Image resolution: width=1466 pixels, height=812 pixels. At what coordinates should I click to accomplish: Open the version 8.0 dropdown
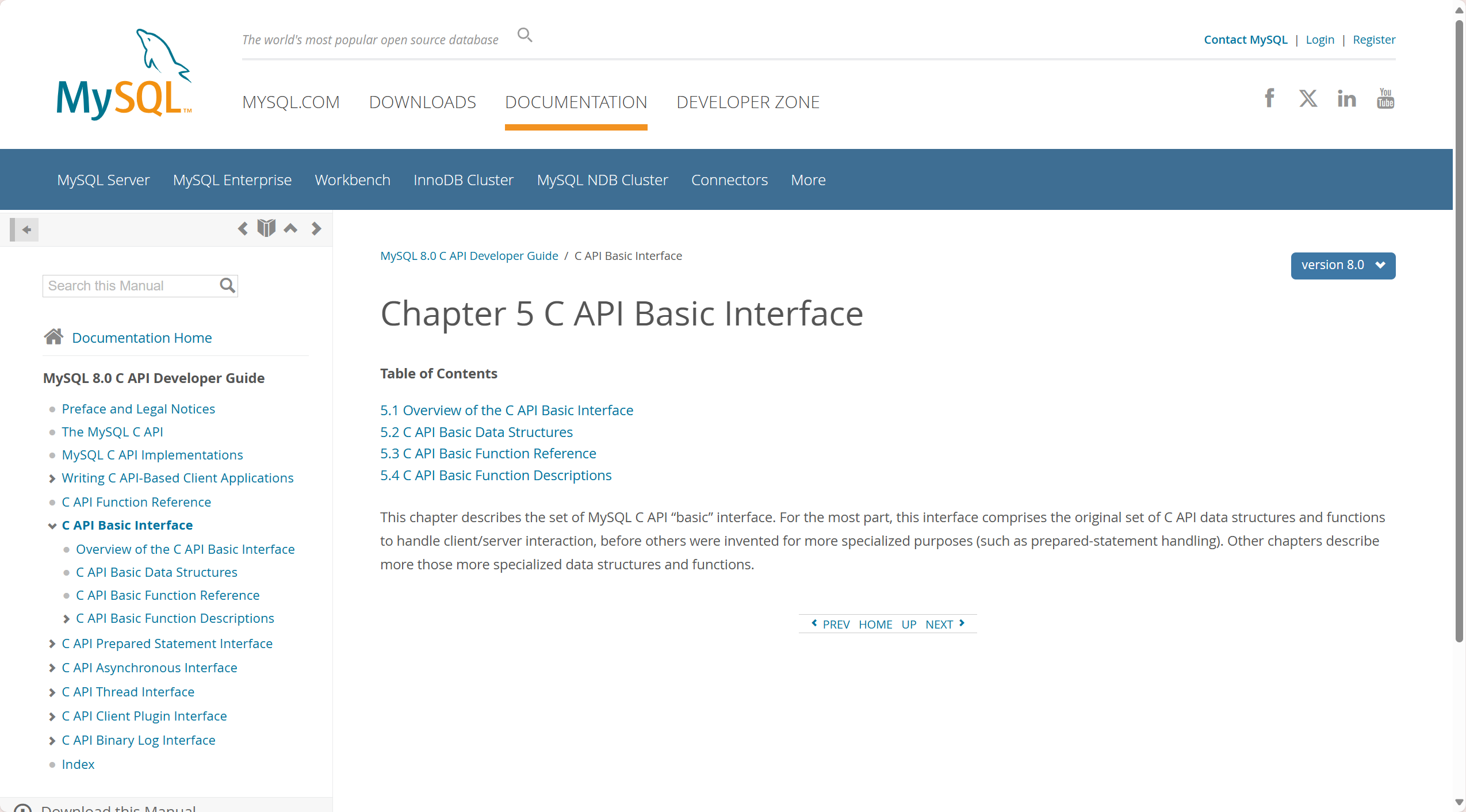[x=1342, y=265]
